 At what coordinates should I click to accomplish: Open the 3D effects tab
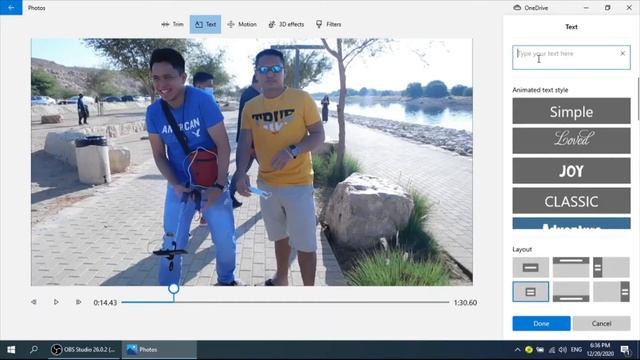pos(286,24)
